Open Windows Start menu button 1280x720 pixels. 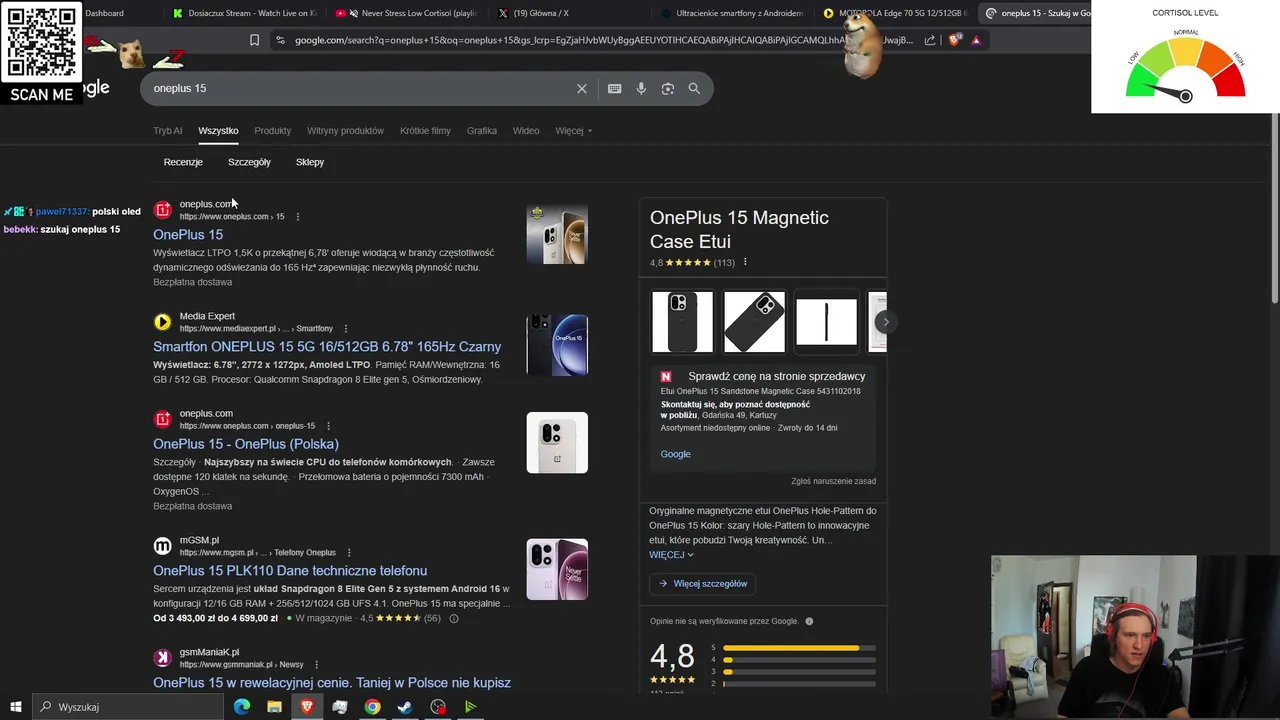16,707
